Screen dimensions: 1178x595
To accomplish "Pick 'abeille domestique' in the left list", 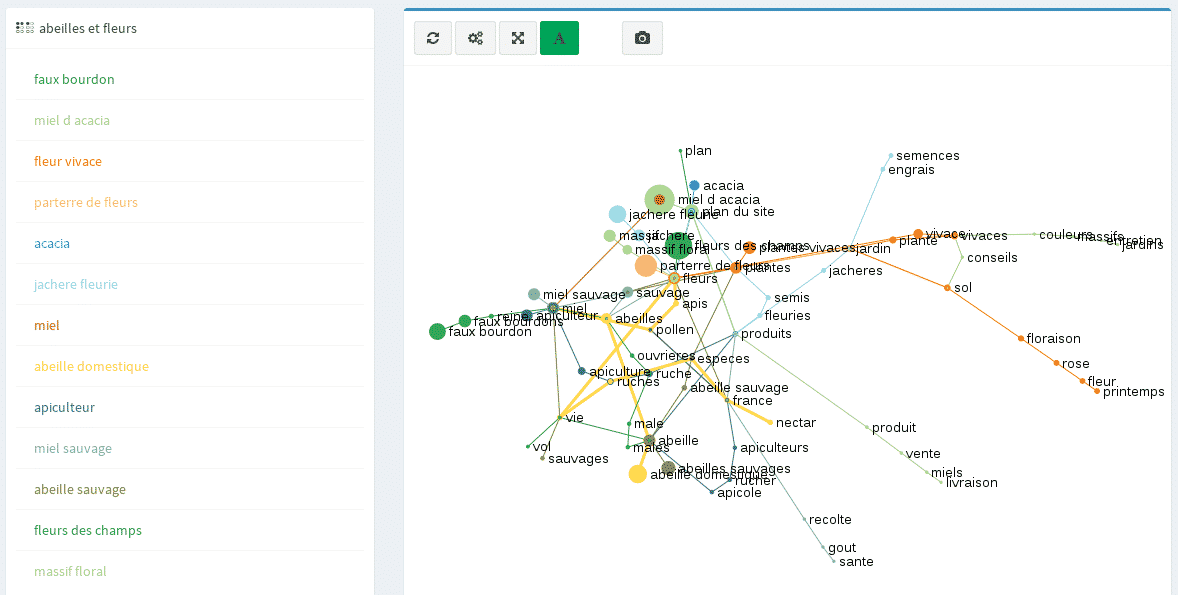I will (x=92, y=366).
